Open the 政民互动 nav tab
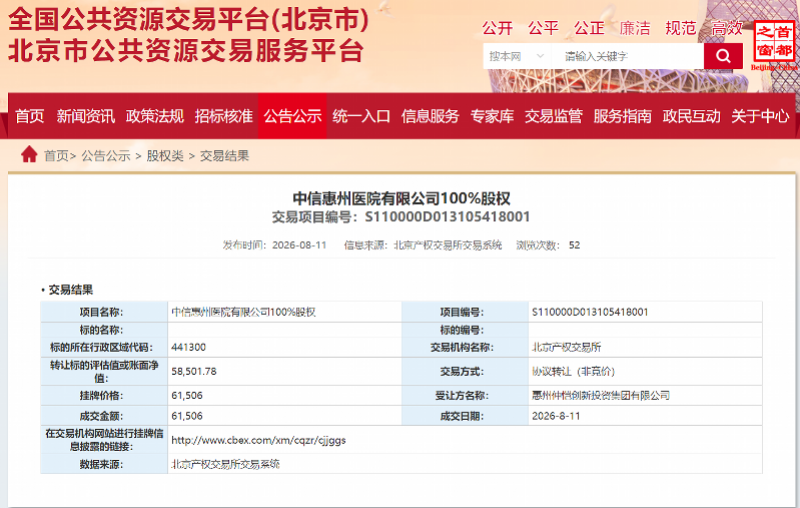800x508 pixels. click(691, 116)
